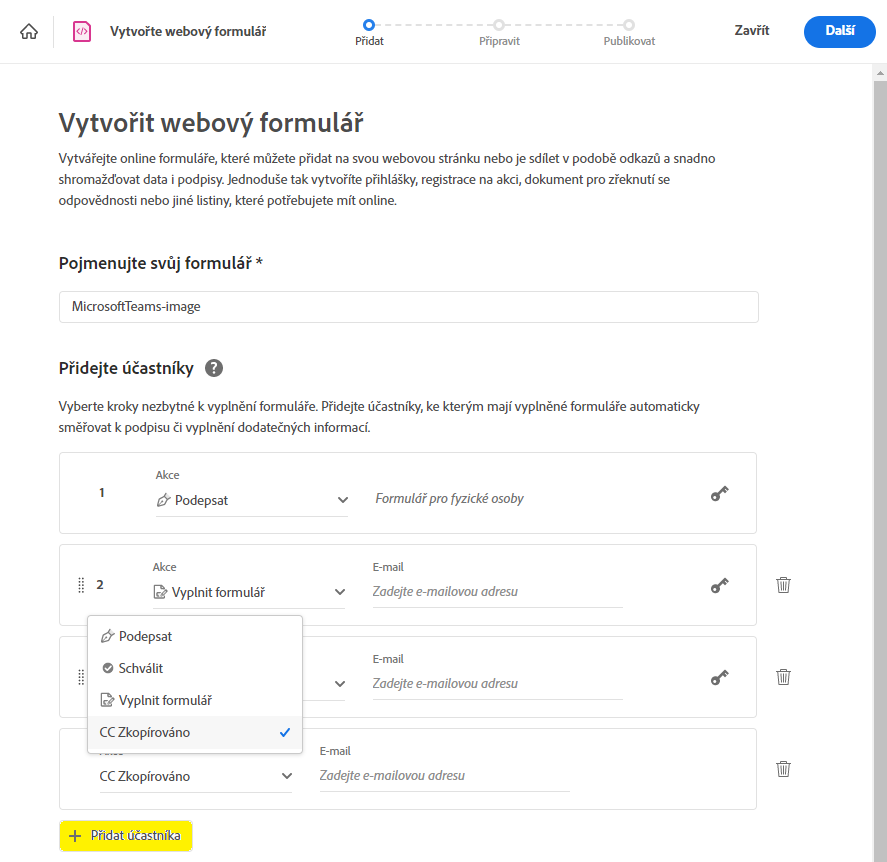
Task: Open Vyplnit formulář action dropdown
Action: click(249, 592)
